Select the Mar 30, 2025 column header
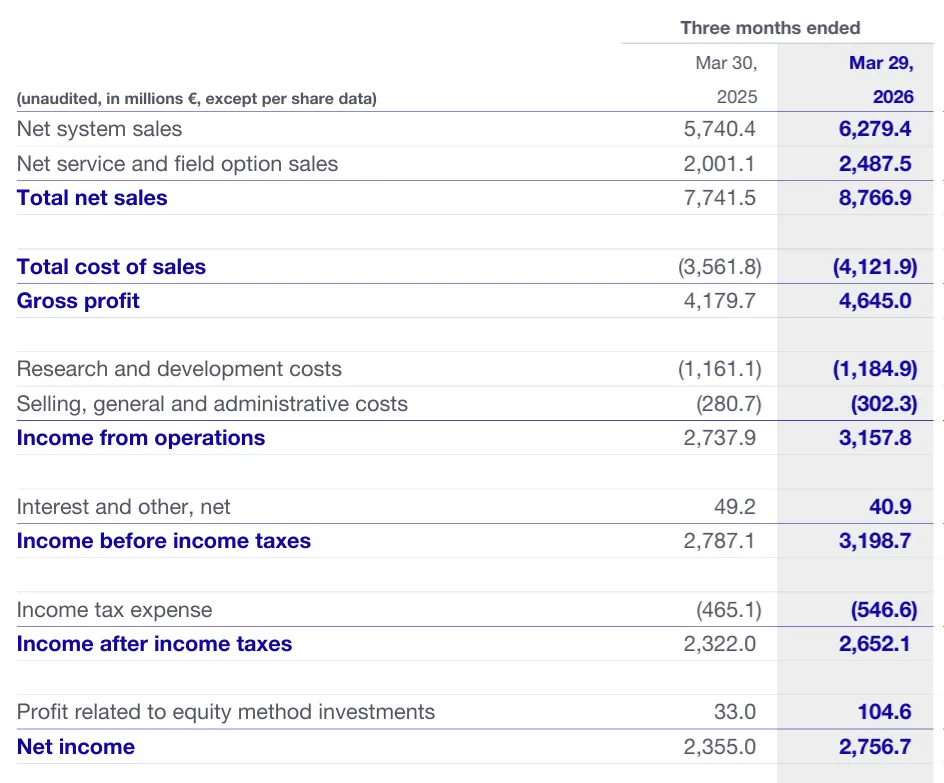 click(727, 80)
